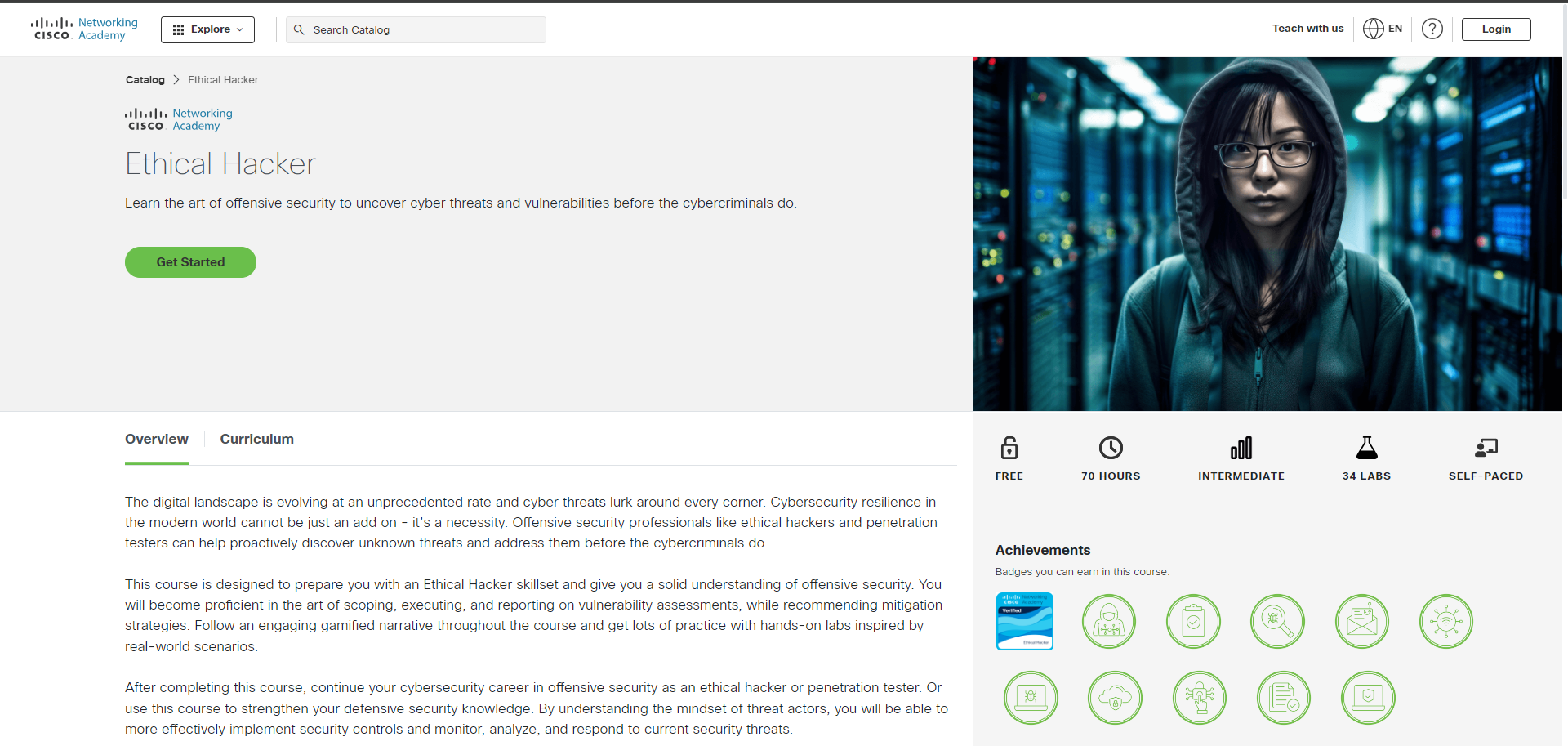This screenshot has height=746, width=1568.
Task: Click the hooded hacker course image
Action: (x=1267, y=234)
